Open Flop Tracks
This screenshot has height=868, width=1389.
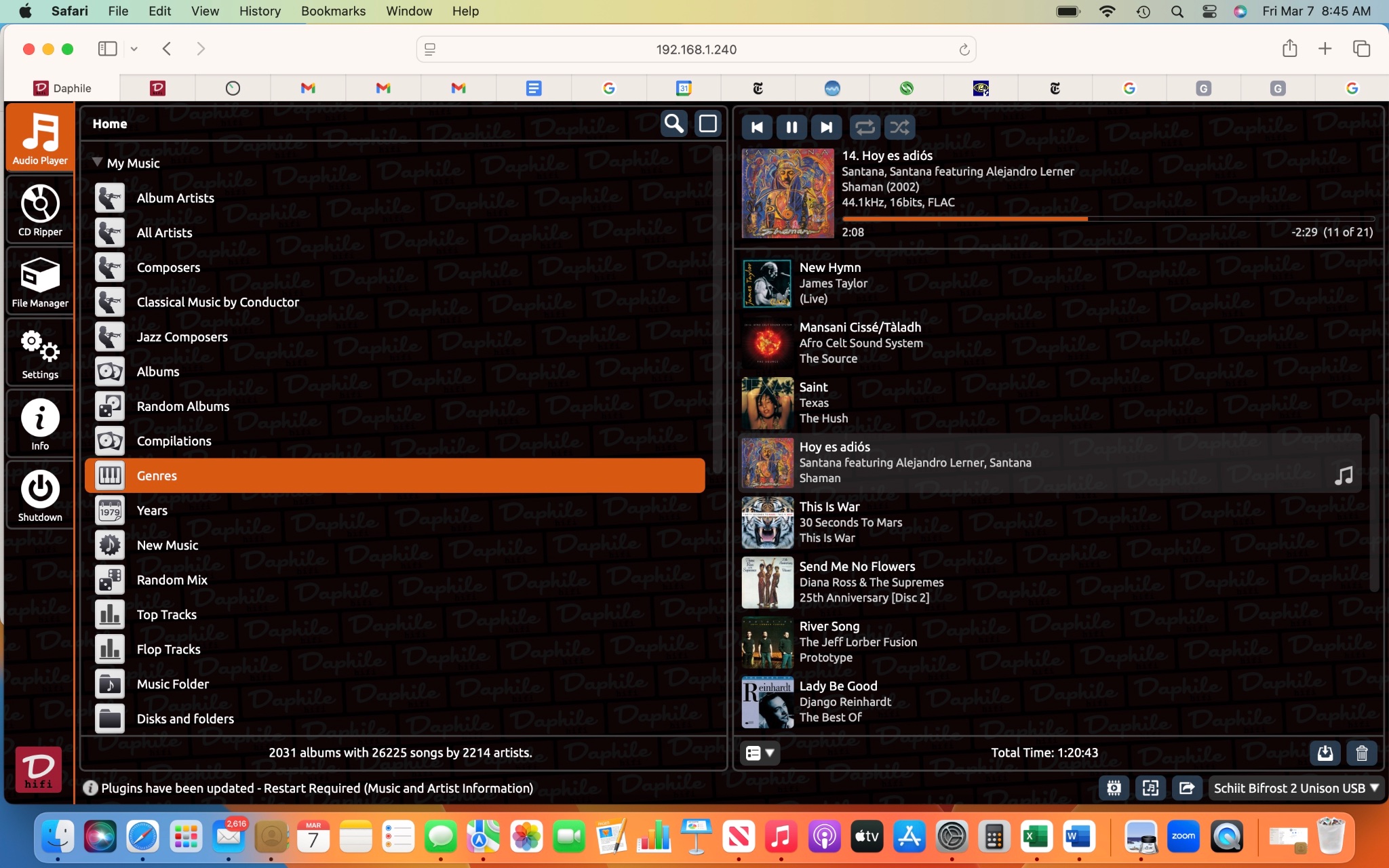pos(395,649)
